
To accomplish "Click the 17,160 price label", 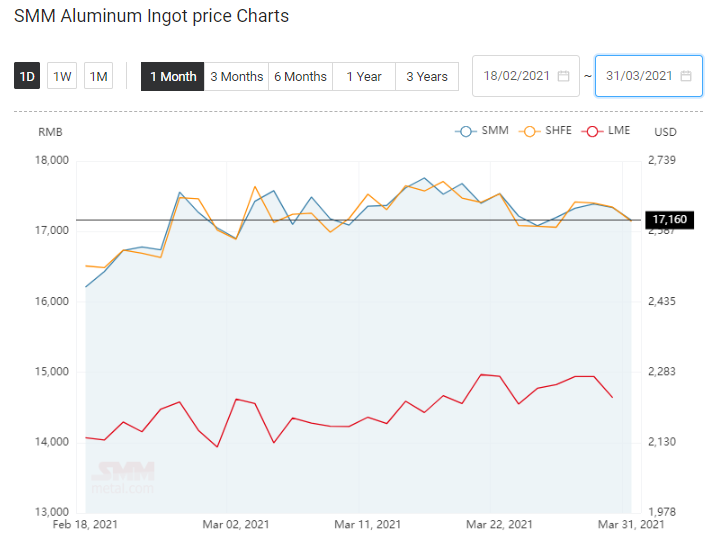I will 669,220.
